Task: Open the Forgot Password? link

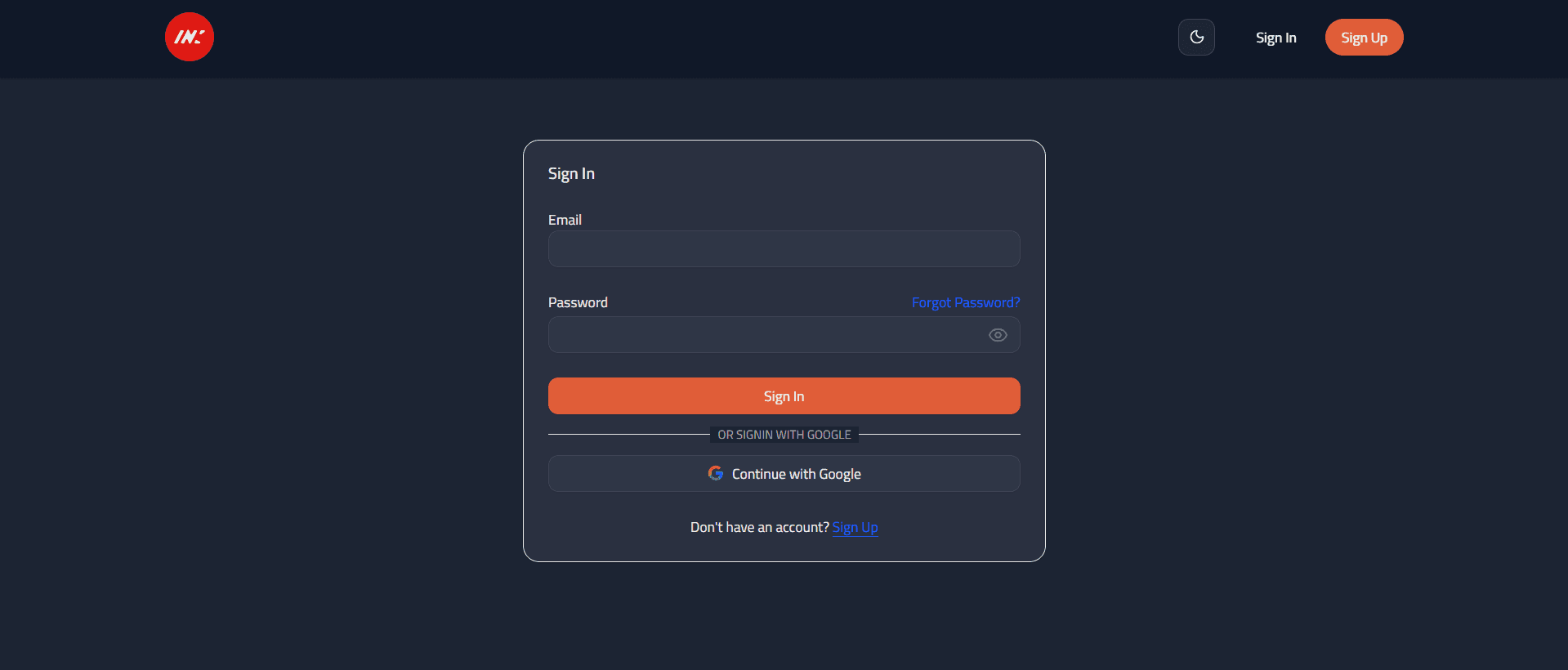Action: [965, 302]
